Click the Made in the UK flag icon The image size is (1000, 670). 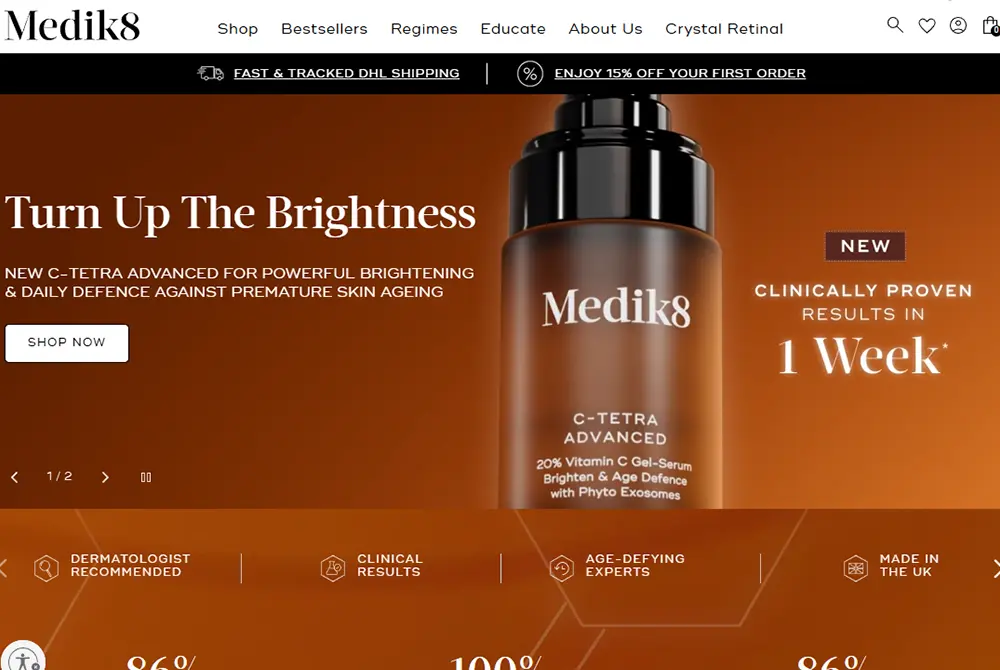pos(855,567)
